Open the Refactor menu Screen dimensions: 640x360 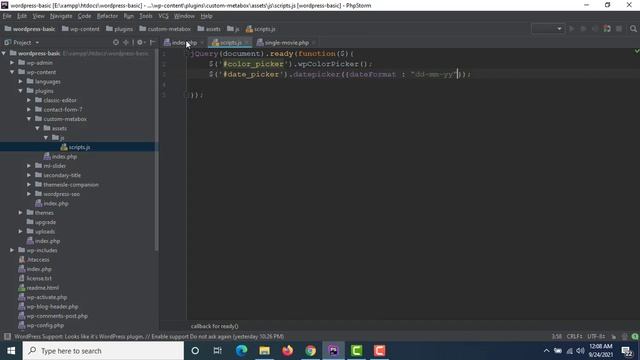point(107,16)
